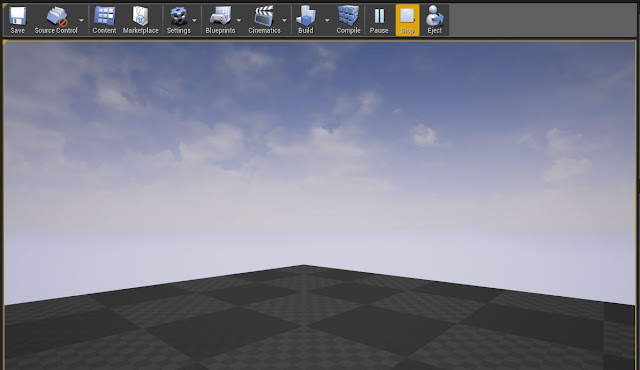Image resolution: width=640 pixels, height=370 pixels.
Task: Open the Settings menu icon
Action: 178,20
